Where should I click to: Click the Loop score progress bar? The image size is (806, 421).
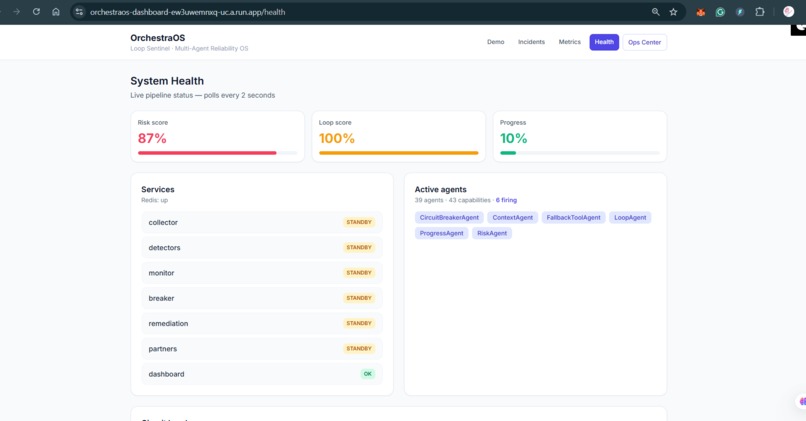398,153
